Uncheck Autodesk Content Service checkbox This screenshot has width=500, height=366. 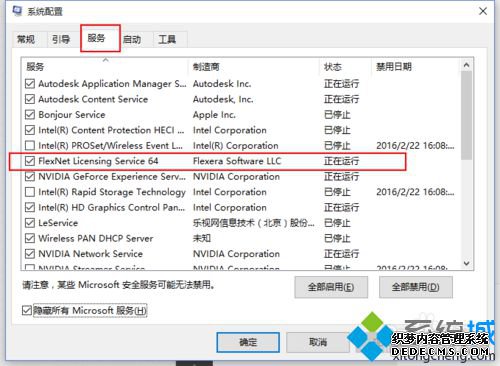point(30,99)
